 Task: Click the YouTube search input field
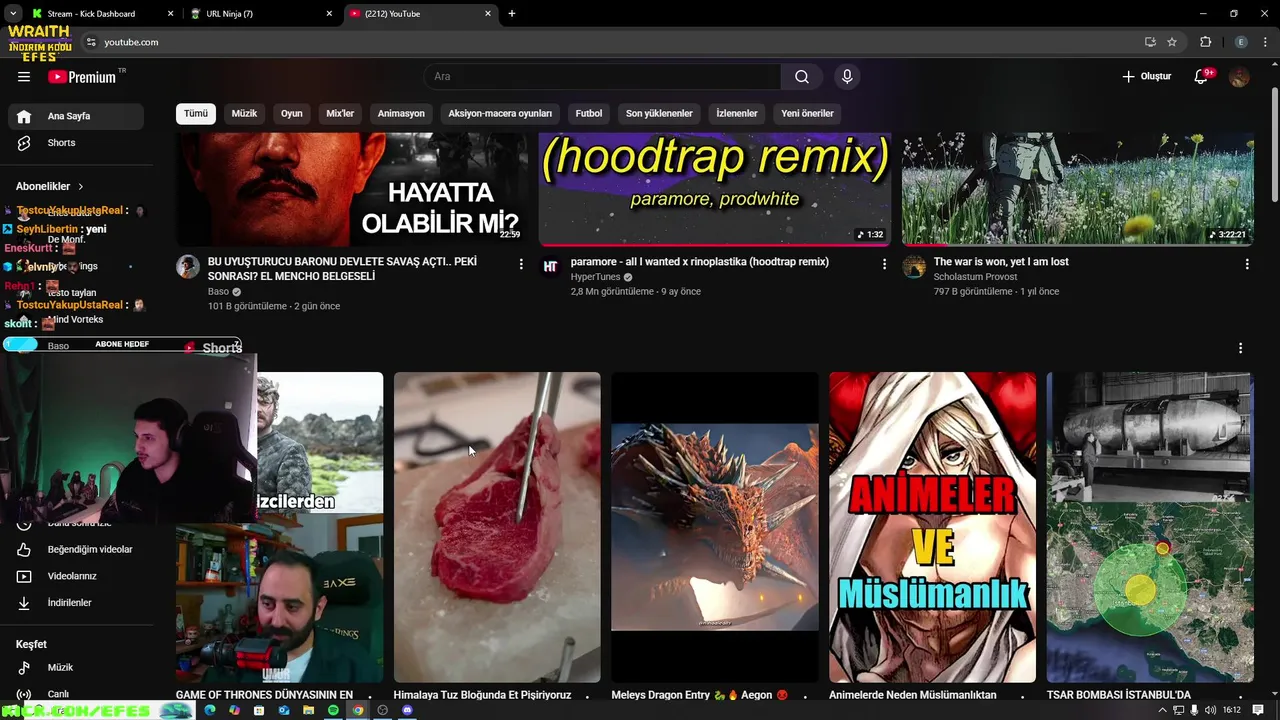tap(602, 77)
